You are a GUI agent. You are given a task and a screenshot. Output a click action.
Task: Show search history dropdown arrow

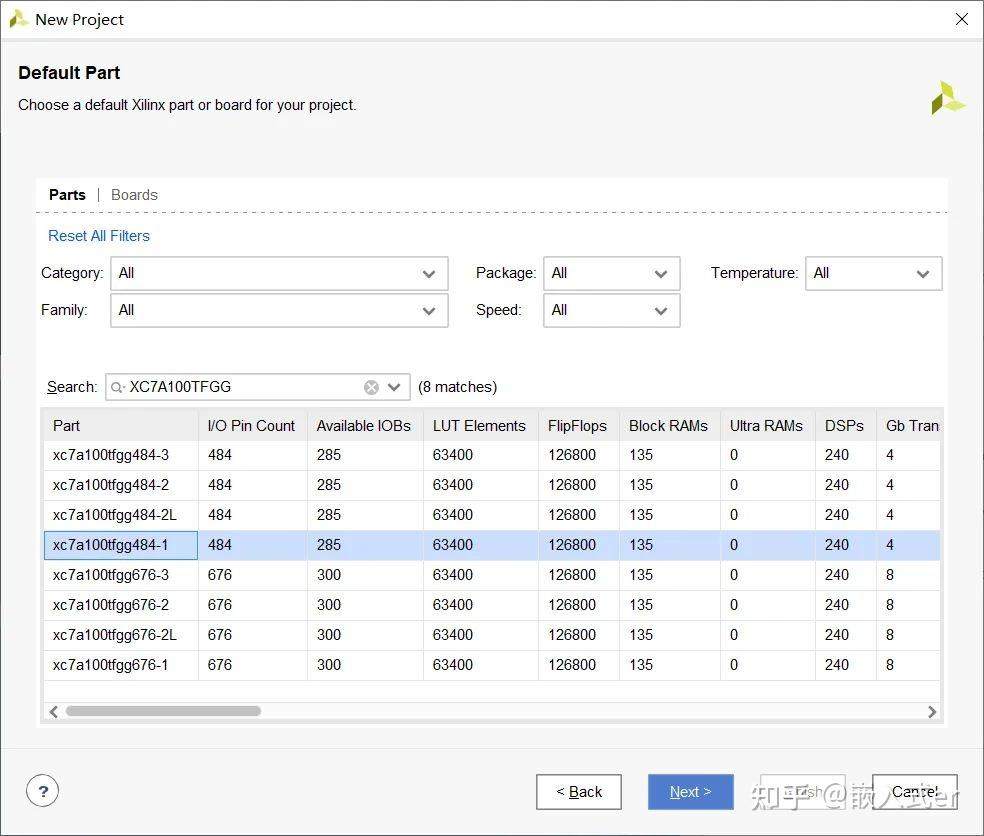click(394, 387)
